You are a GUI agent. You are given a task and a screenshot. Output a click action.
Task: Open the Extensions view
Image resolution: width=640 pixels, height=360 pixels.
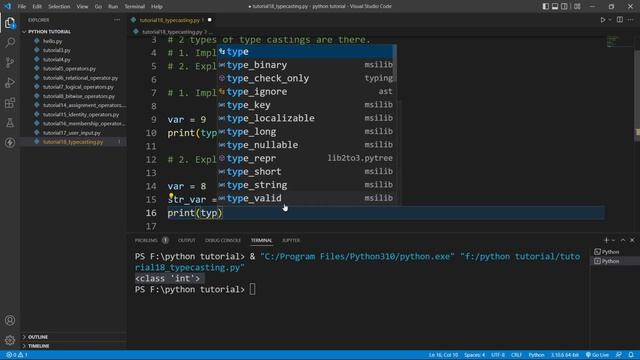[10, 102]
